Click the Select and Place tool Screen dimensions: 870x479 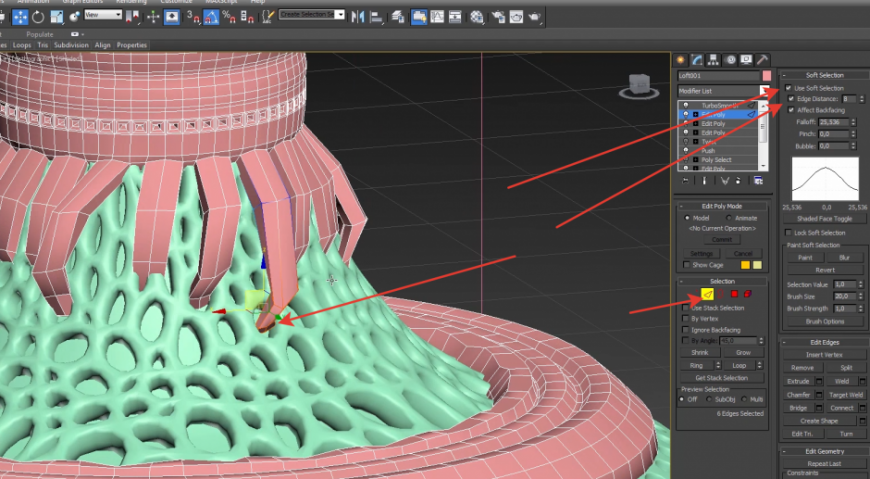point(74,17)
